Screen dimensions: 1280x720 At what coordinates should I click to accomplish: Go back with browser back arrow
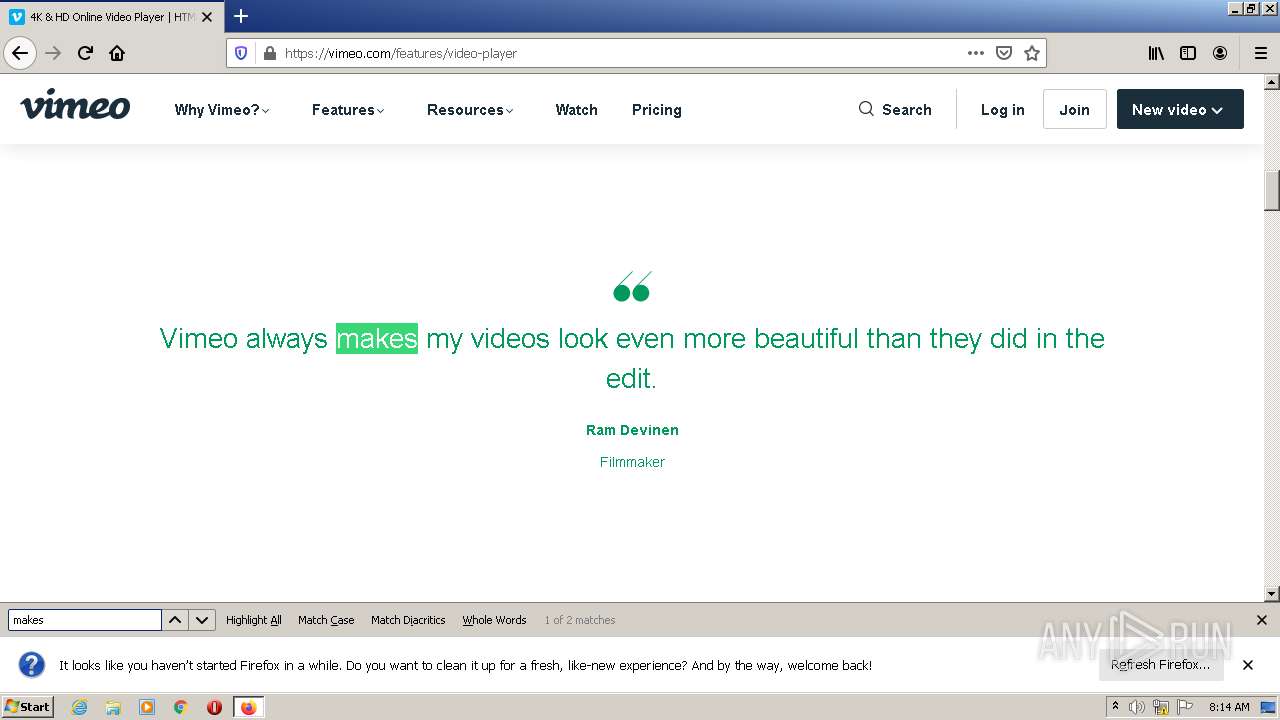tap(20, 53)
